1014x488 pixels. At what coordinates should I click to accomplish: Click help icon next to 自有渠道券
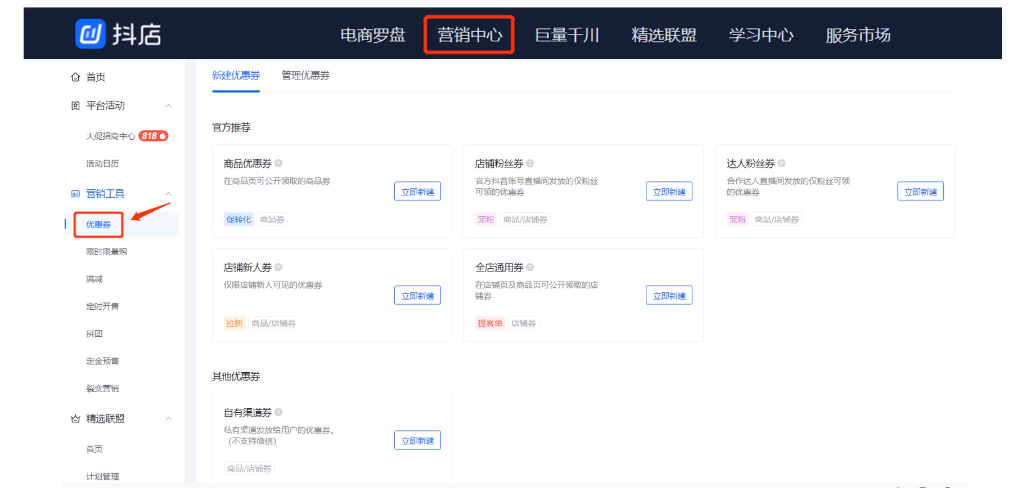click(x=278, y=412)
